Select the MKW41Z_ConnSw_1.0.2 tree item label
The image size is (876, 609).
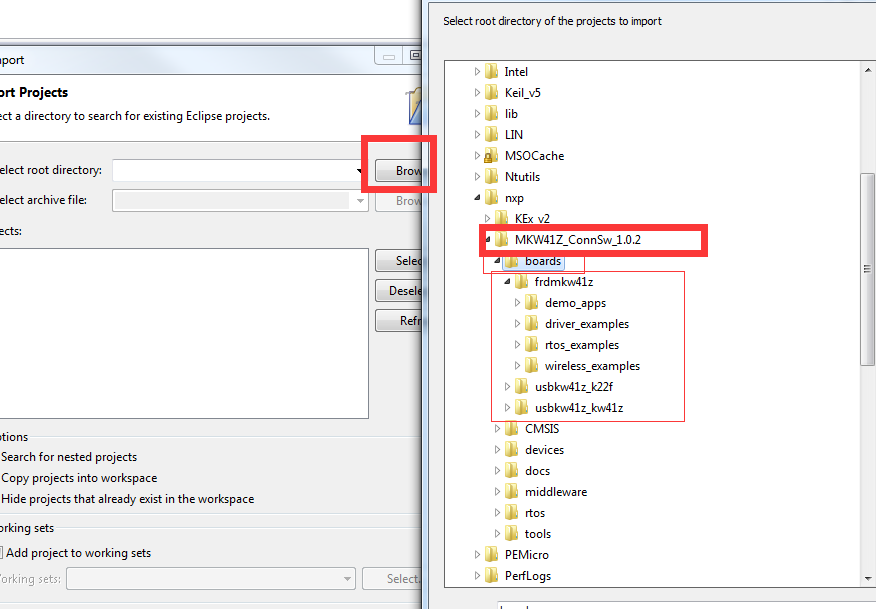click(578, 240)
